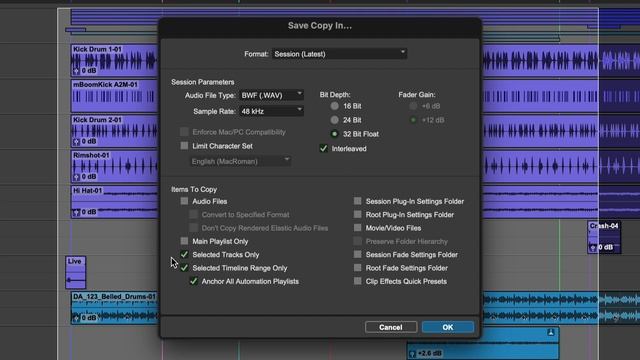
Task: Click clip gain icon on Crash-04 clip
Action: (x=593, y=247)
